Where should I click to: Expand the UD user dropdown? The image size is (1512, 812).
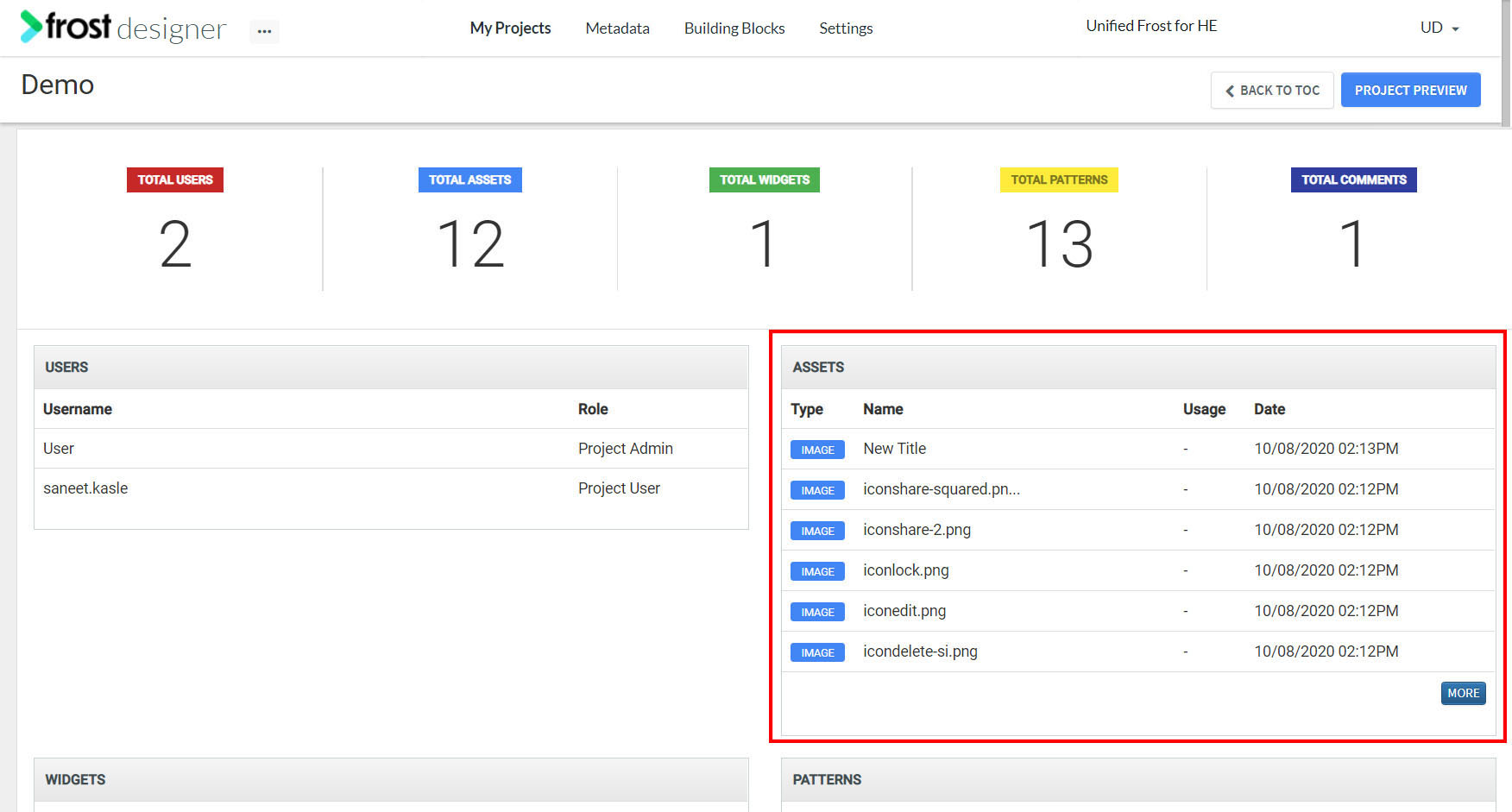(x=1440, y=28)
